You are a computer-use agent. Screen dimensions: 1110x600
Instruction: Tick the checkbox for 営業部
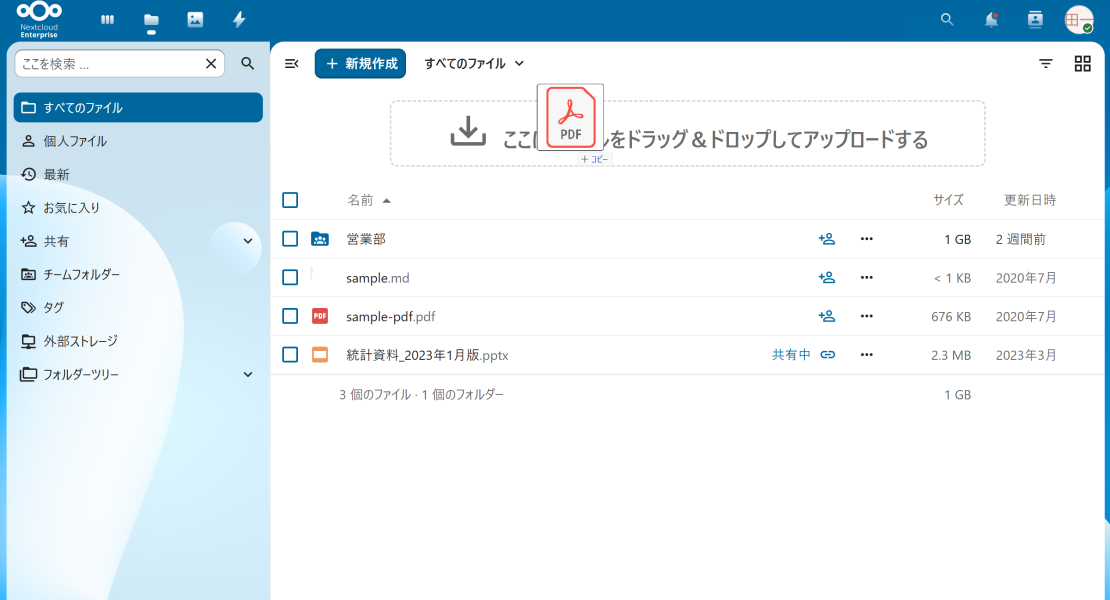290,239
